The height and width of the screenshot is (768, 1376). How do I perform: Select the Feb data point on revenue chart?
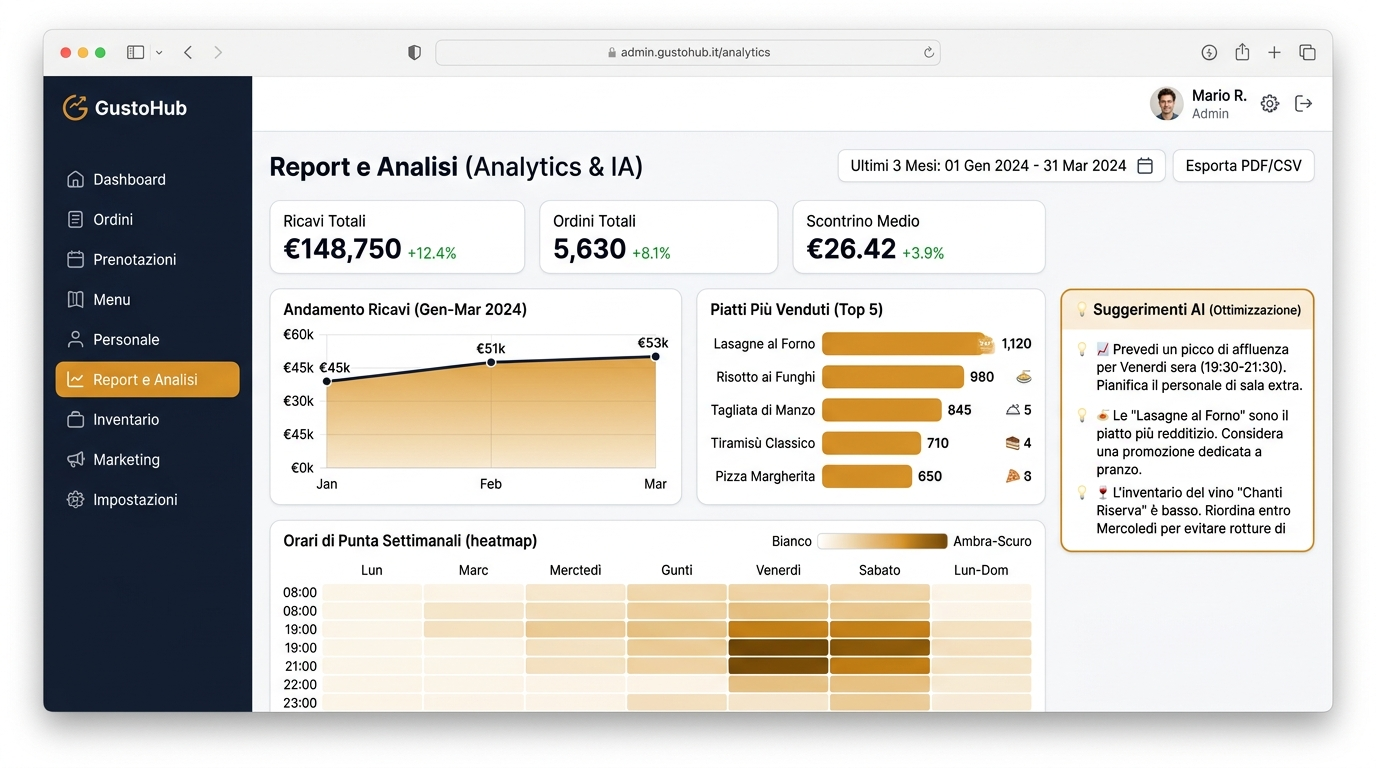click(x=491, y=362)
